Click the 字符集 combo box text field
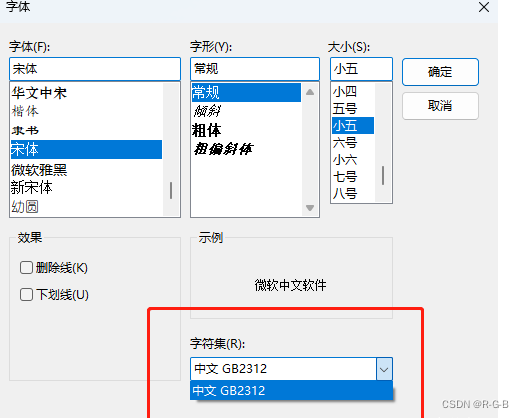 [x=283, y=369]
